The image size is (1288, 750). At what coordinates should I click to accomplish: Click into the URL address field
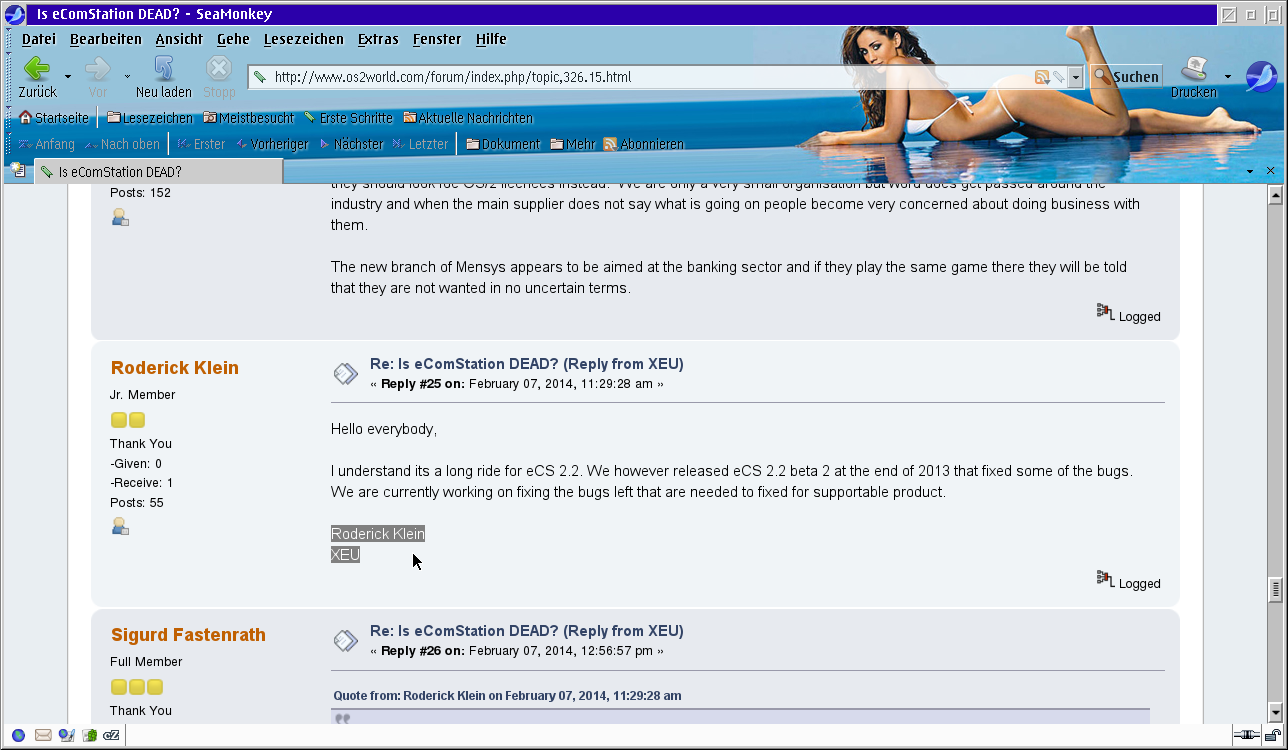[650, 77]
